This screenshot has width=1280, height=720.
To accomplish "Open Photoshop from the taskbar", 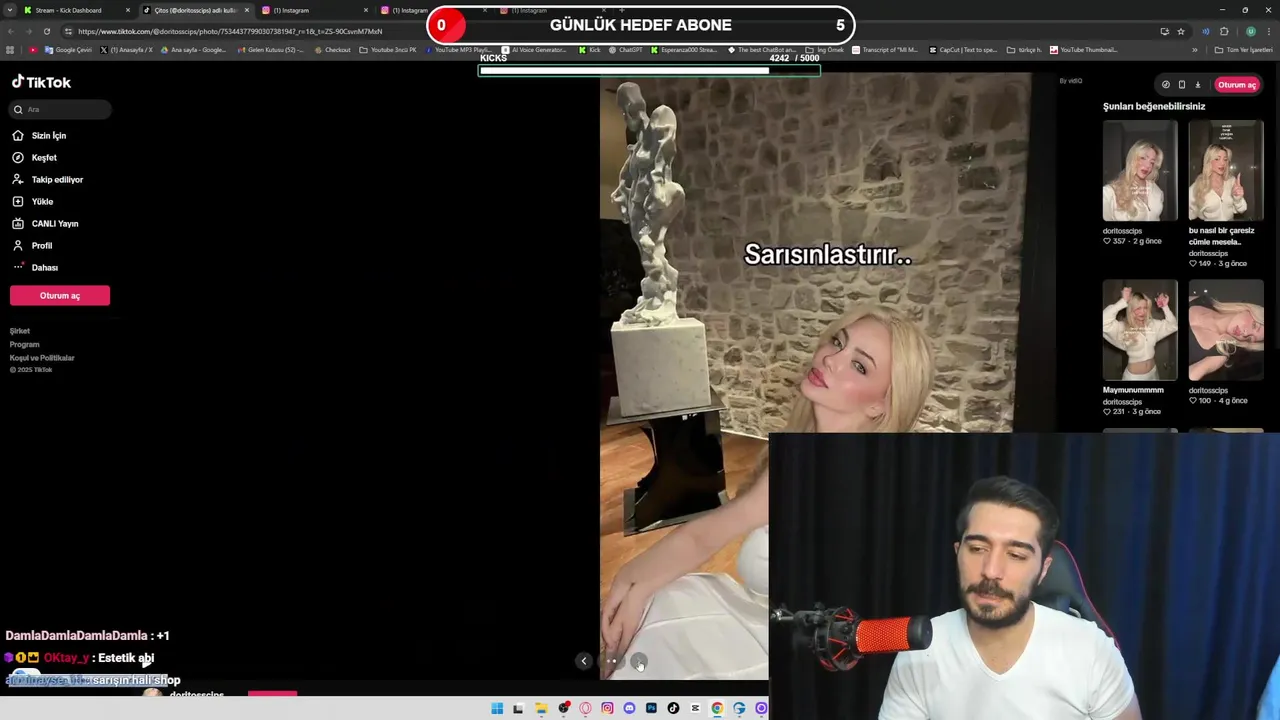I will (x=651, y=708).
